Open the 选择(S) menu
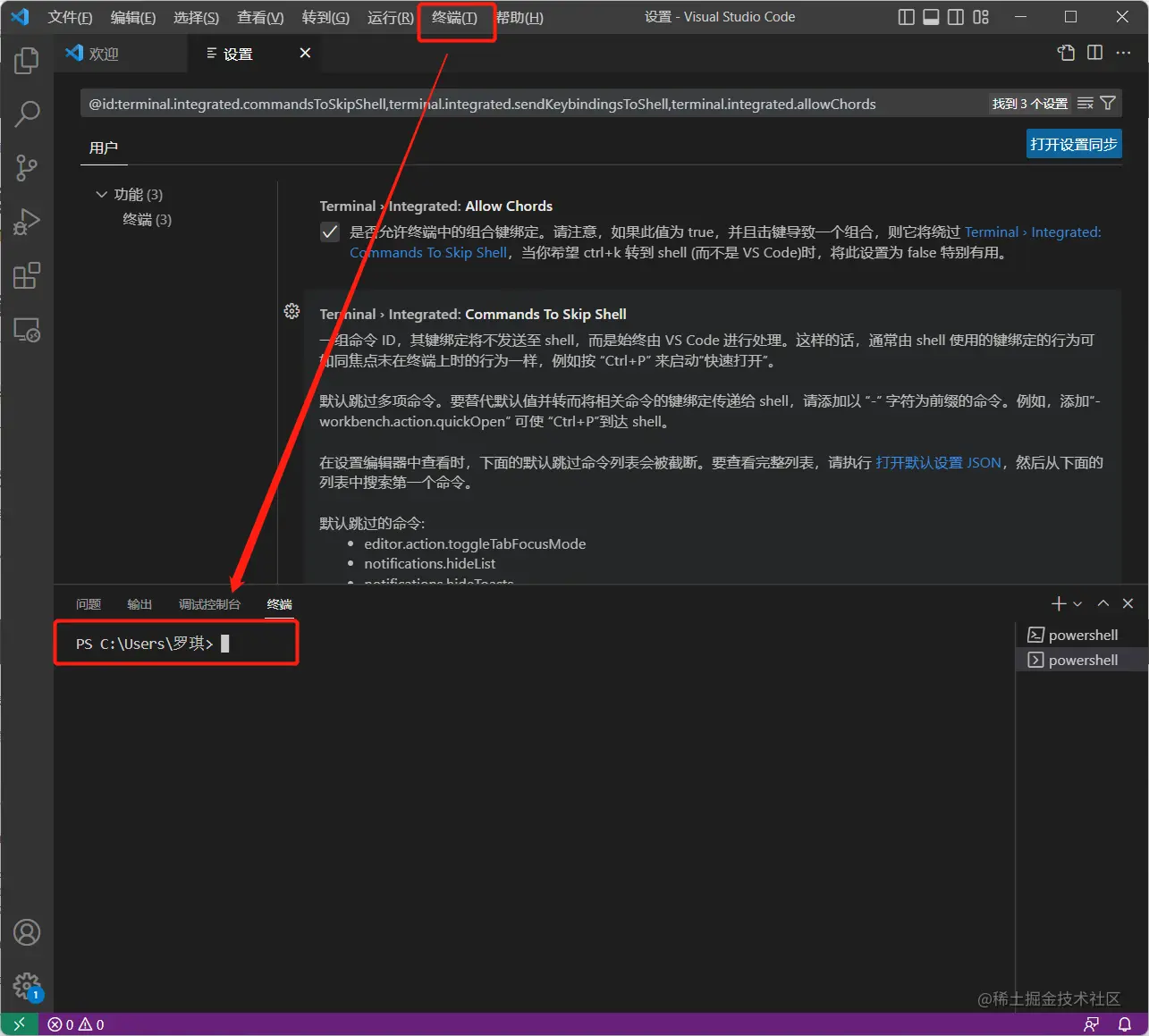The width and height of the screenshot is (1149, 1036). click(x=196, y=18)
